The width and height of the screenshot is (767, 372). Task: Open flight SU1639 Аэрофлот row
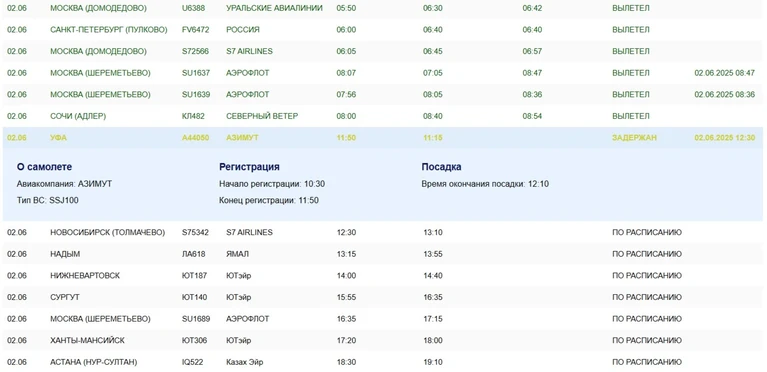pos(383,94)
